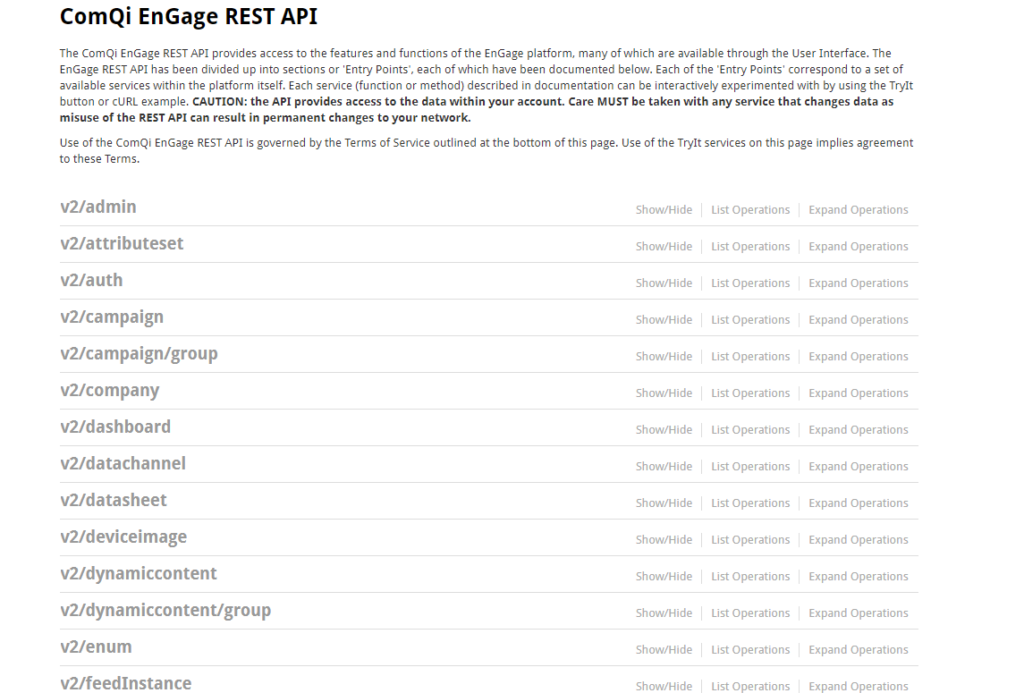Screen dimensions: 1024x693
Task: Toggle Show/Hide for v2/datasheet
Action: pos(663,503)
